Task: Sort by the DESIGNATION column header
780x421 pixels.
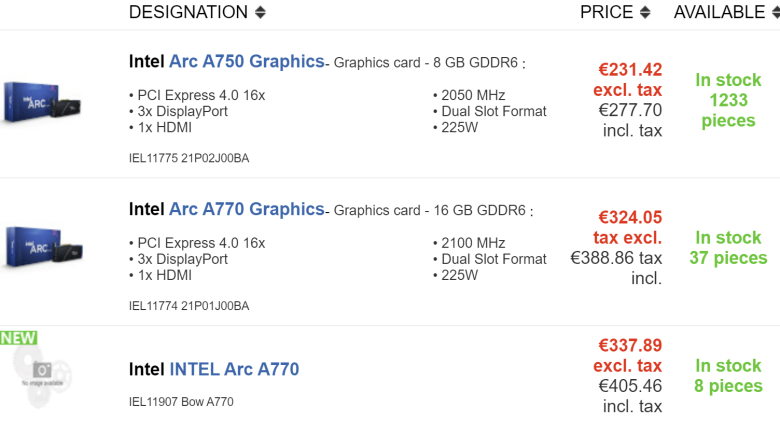Action: (x=188, y=13)
